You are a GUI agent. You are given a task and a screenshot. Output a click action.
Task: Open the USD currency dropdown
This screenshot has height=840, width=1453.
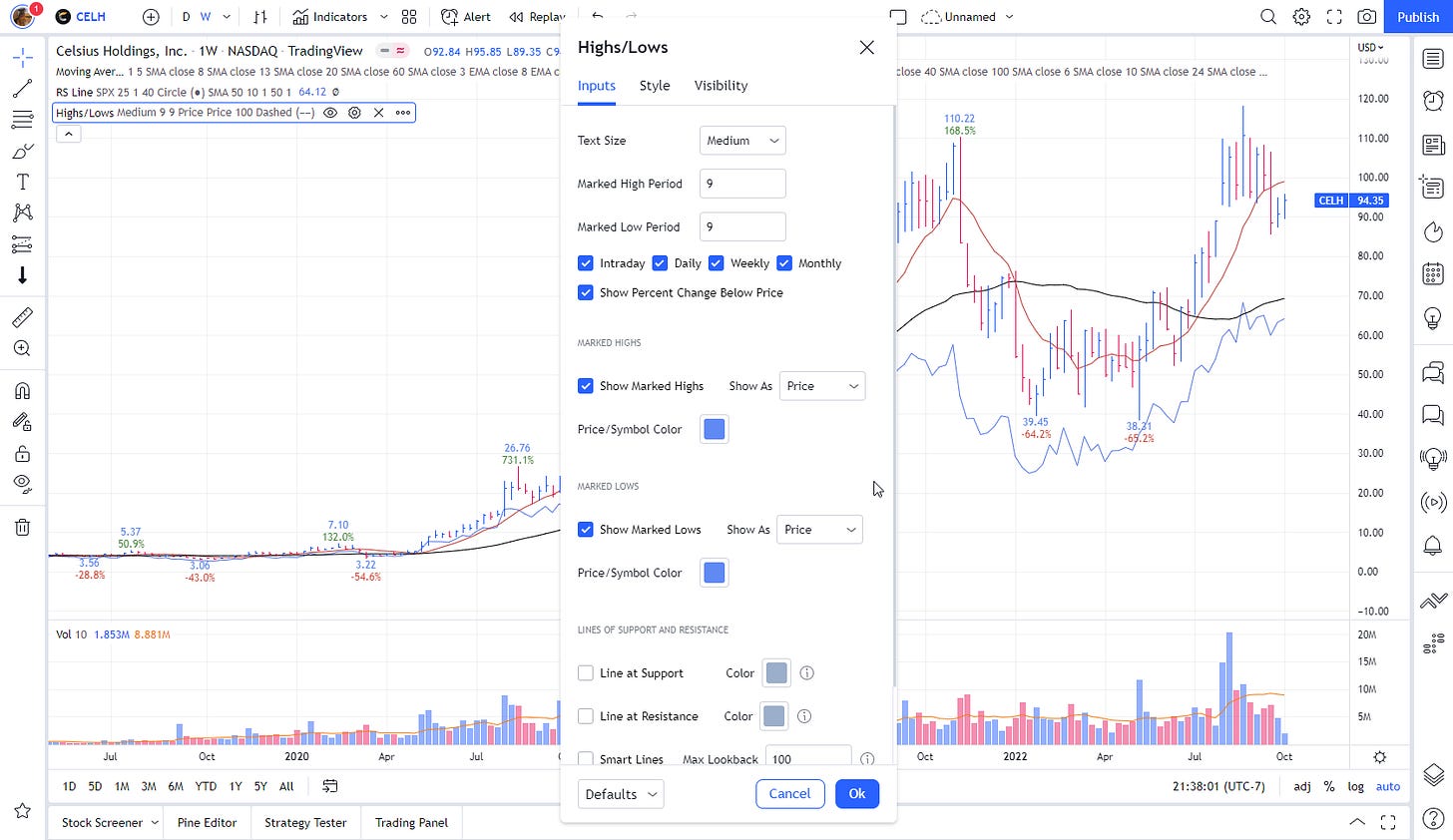click(x=1370, y=47)
